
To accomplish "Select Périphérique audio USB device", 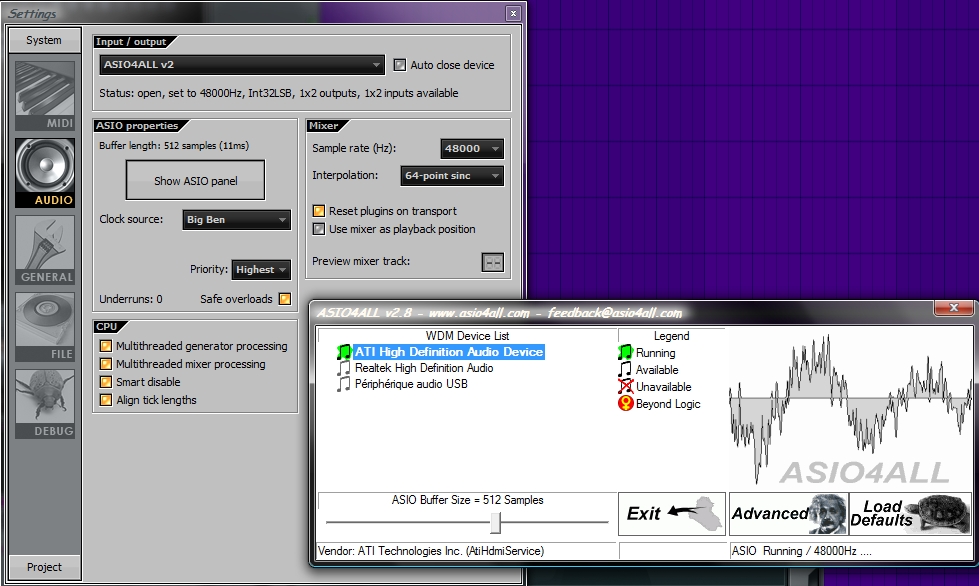I will (411, 384).
